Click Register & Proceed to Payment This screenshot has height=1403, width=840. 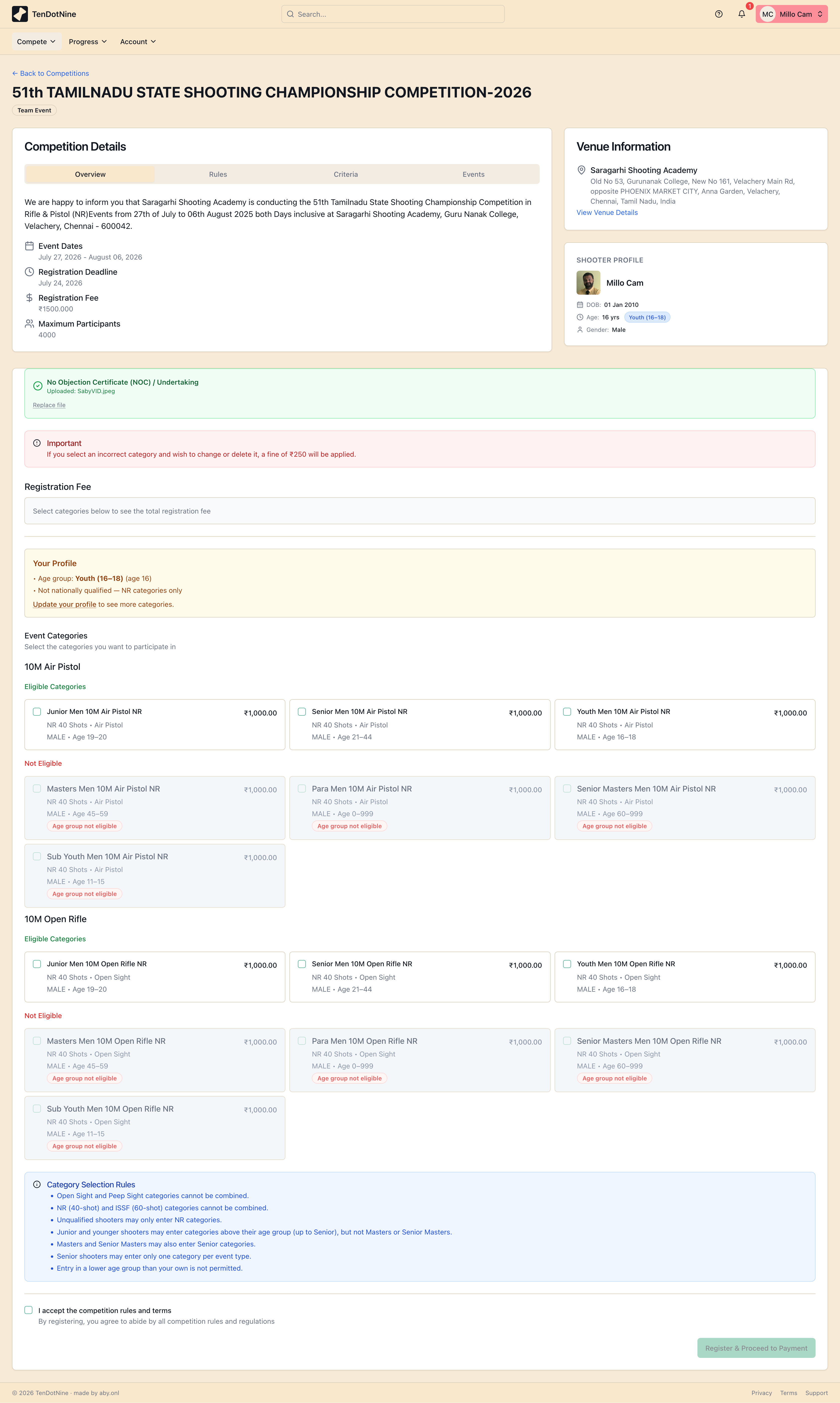(x=756, y=1348)
